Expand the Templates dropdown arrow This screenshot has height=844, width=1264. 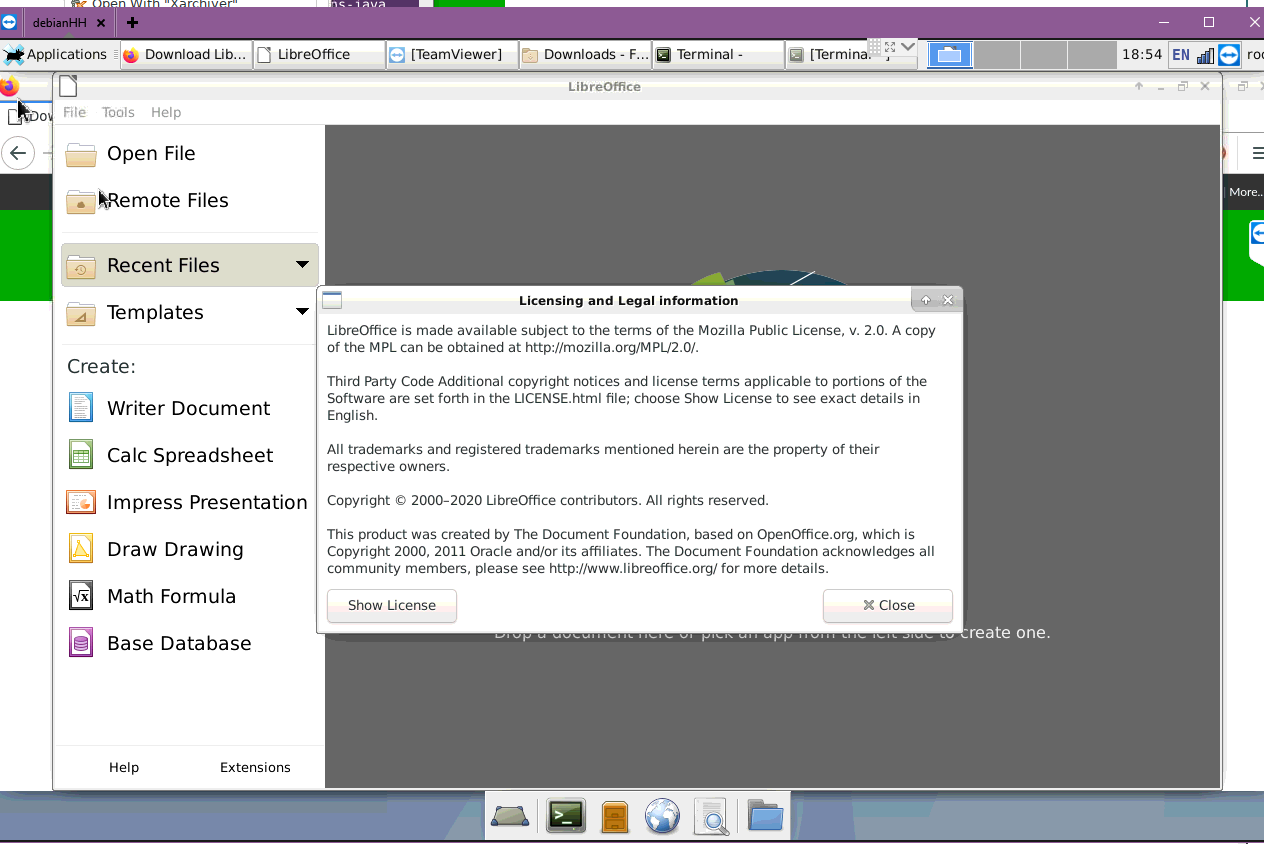pyautogui.click(x=302, y=312)
